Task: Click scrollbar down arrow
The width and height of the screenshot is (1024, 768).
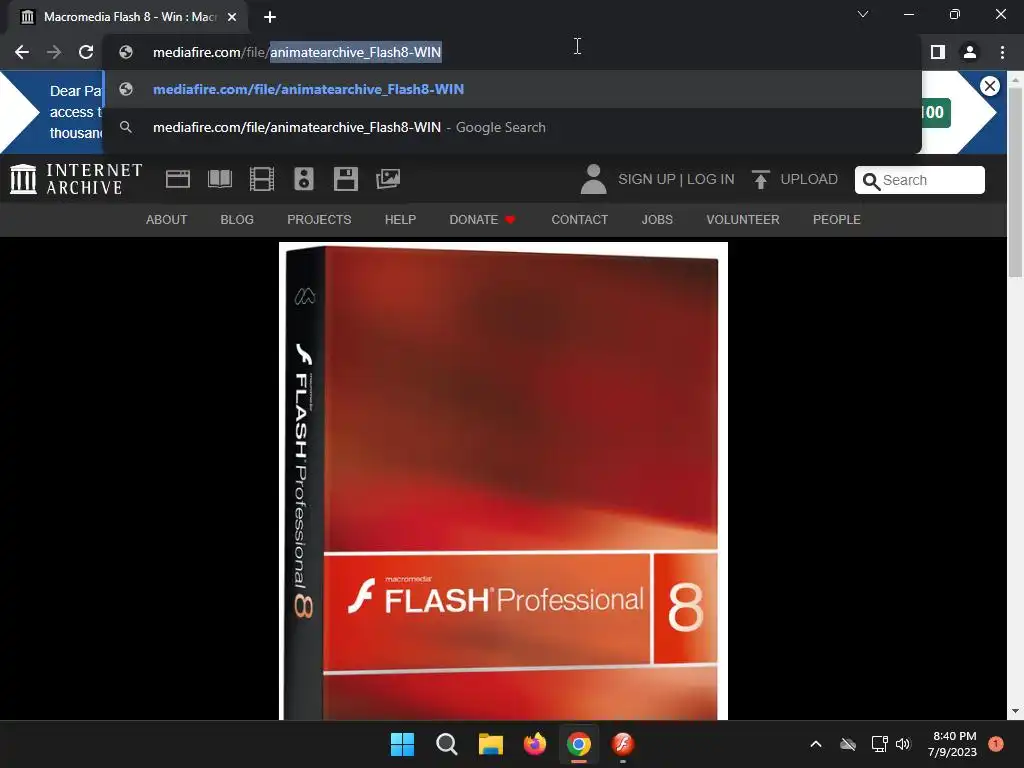Action: click(x=1015, y=711)
